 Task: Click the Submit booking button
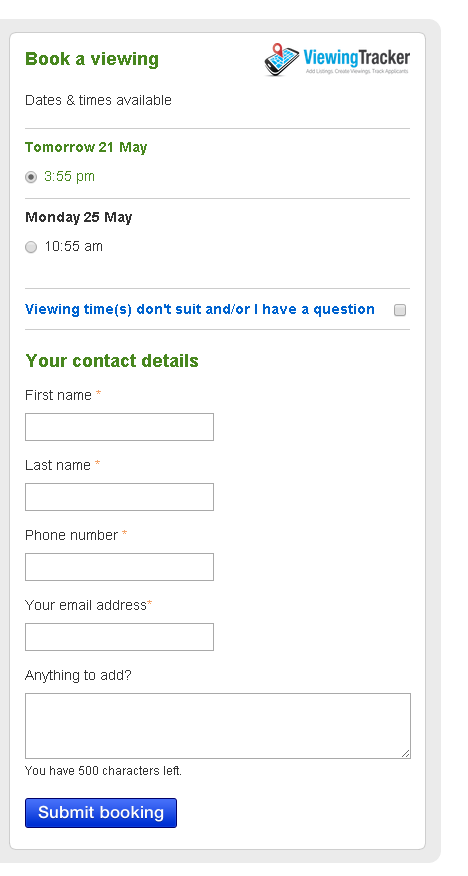[x=101, y=813]
